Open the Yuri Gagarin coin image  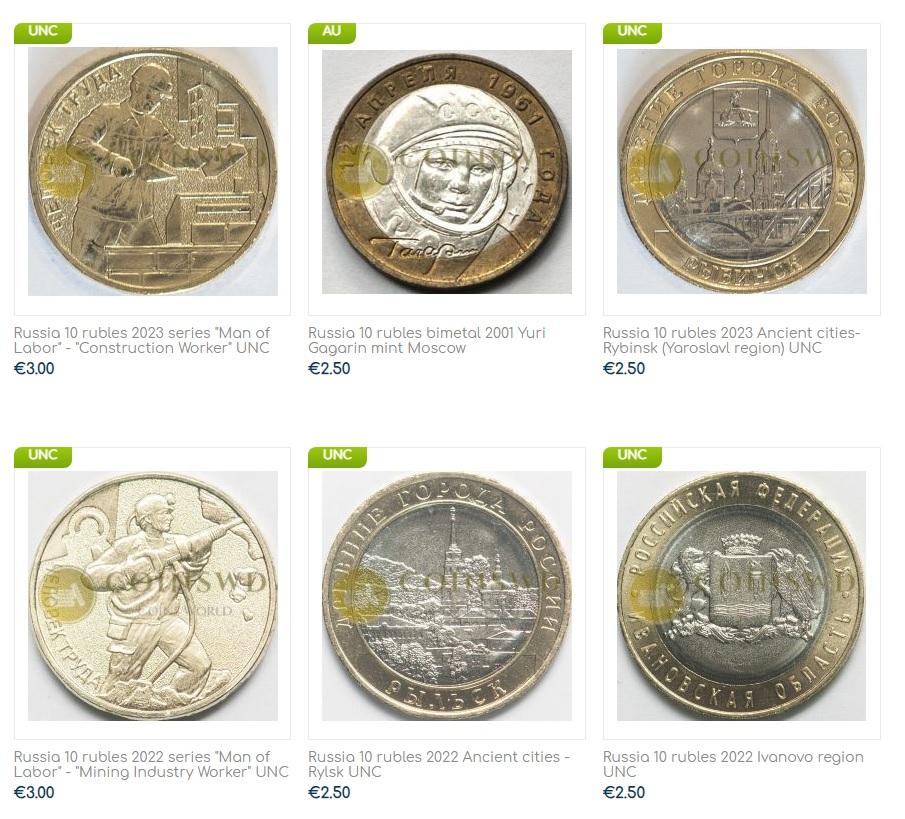tap(447, 172)
